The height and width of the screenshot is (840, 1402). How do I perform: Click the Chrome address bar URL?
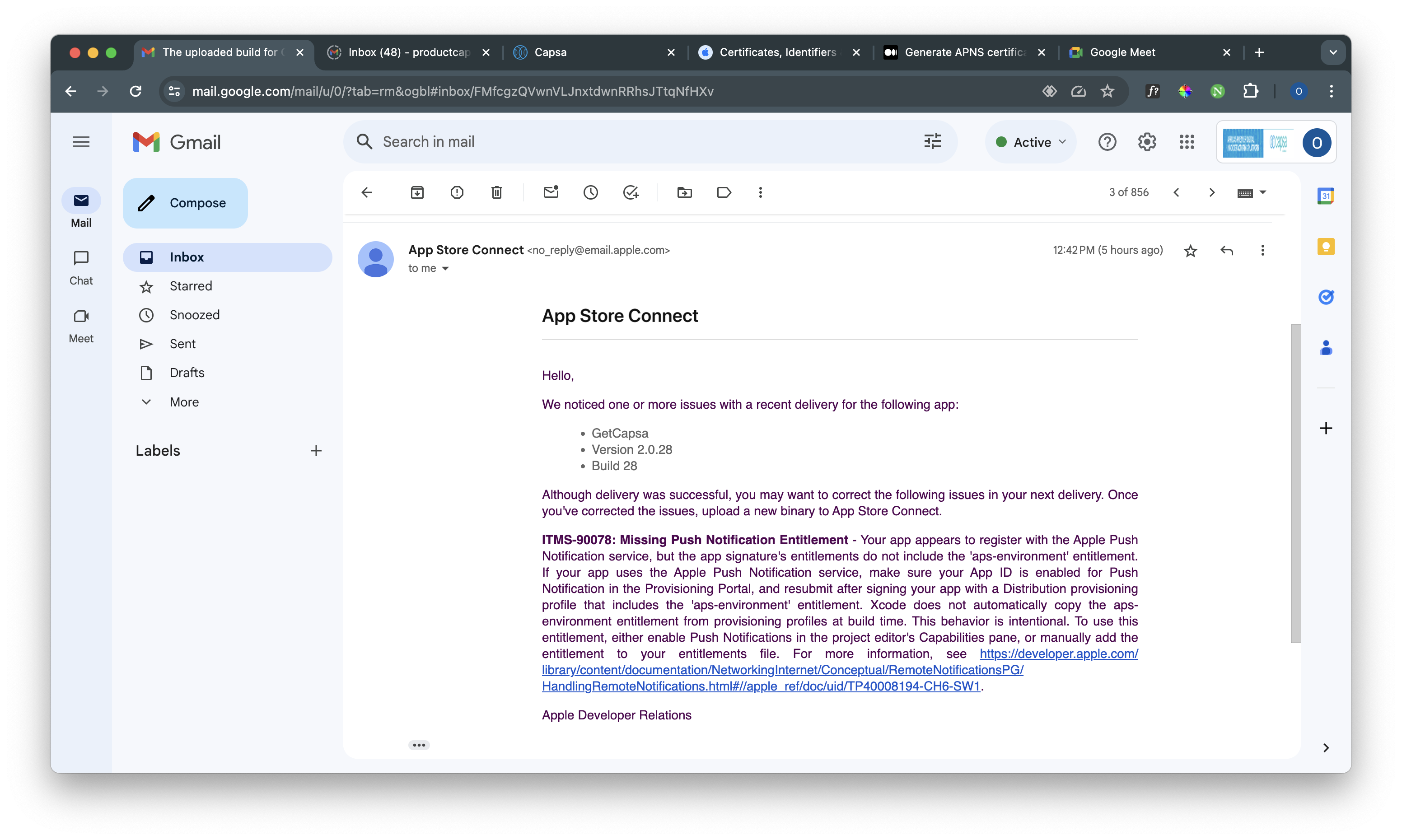point(453,91)
